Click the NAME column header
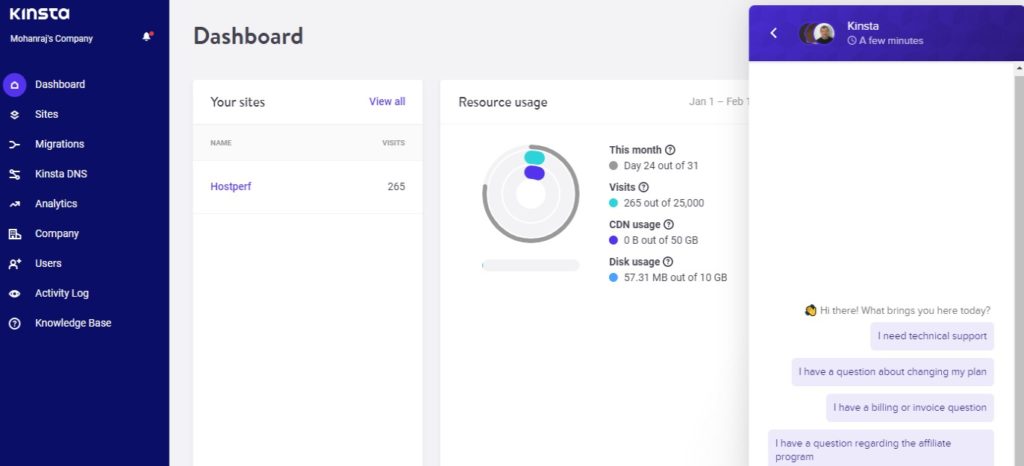Screen dimensions: 1024x466 coord(221,143)
